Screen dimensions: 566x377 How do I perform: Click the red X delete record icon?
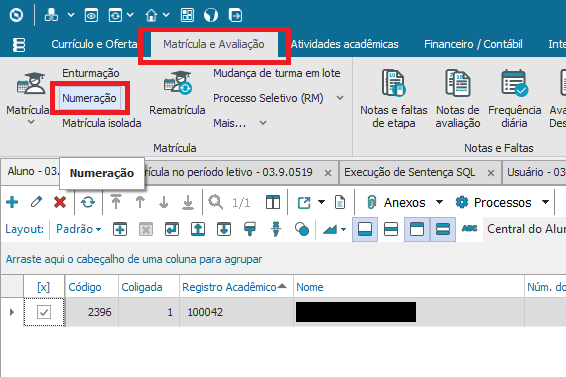[x=60, y=202]
